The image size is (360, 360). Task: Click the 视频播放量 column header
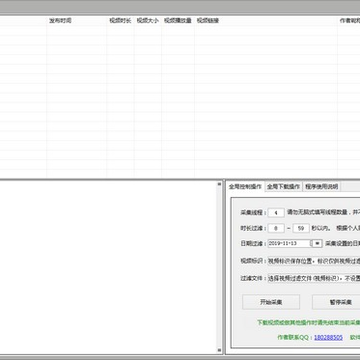[178, 21]
